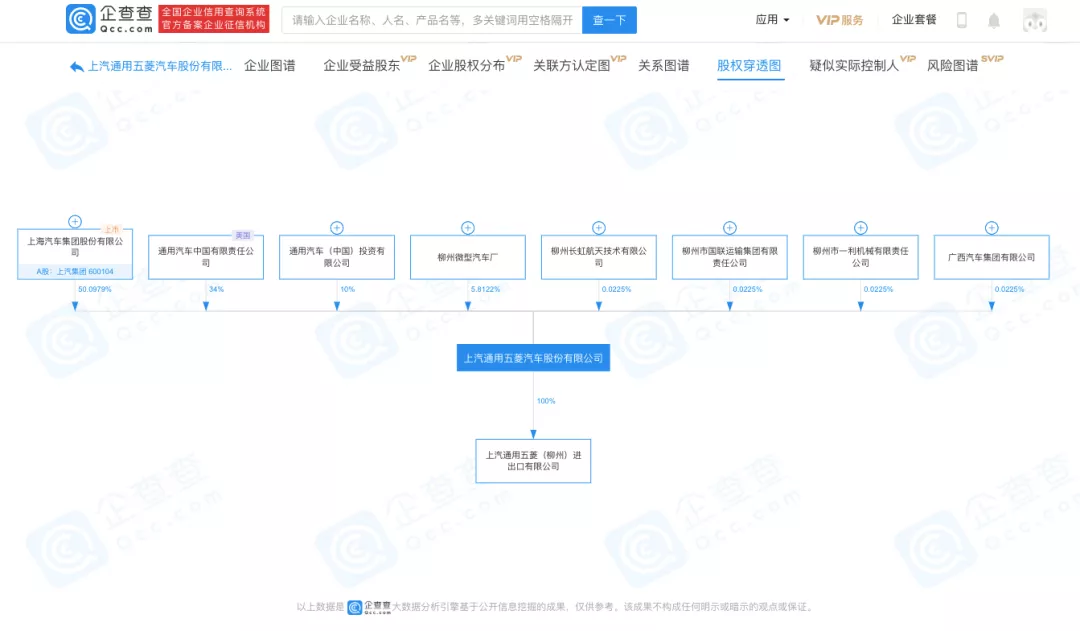Click the 查一下 search button
The image size is (1080, 631).
click(609, 19)
